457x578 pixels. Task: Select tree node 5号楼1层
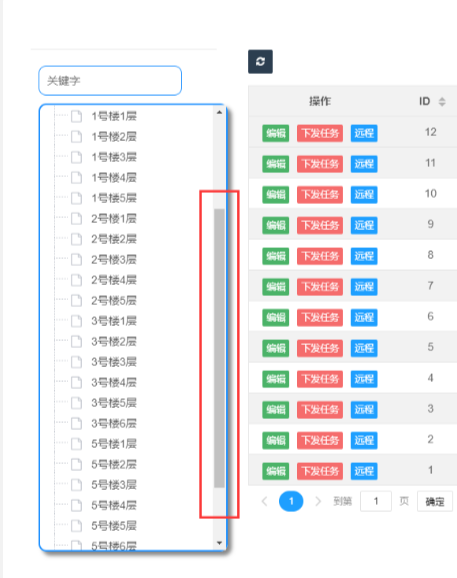click(x=114, y=444)
